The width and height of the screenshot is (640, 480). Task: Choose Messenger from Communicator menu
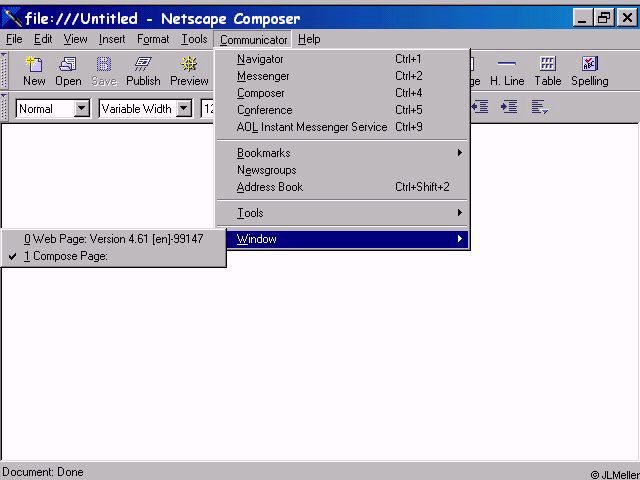343,76
